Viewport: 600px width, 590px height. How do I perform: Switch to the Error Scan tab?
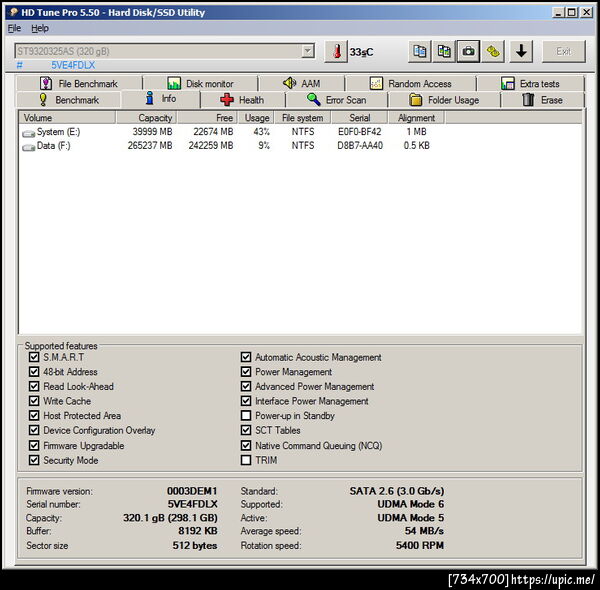pyautogui.click(x=336, y=100)
